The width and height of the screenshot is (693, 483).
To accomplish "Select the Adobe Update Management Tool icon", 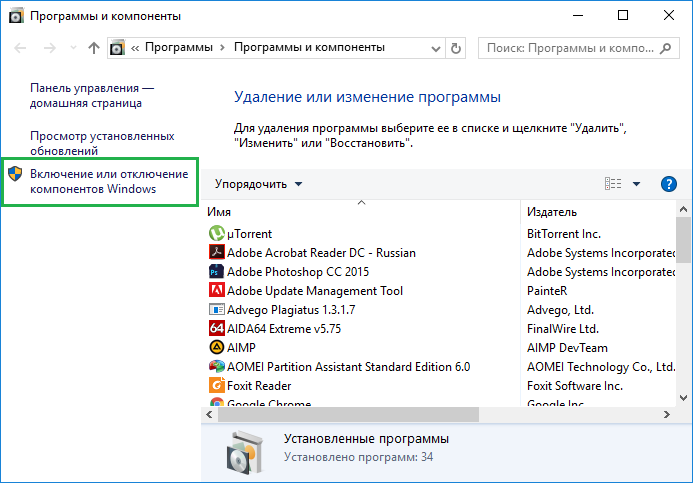I will coord(216,290).
